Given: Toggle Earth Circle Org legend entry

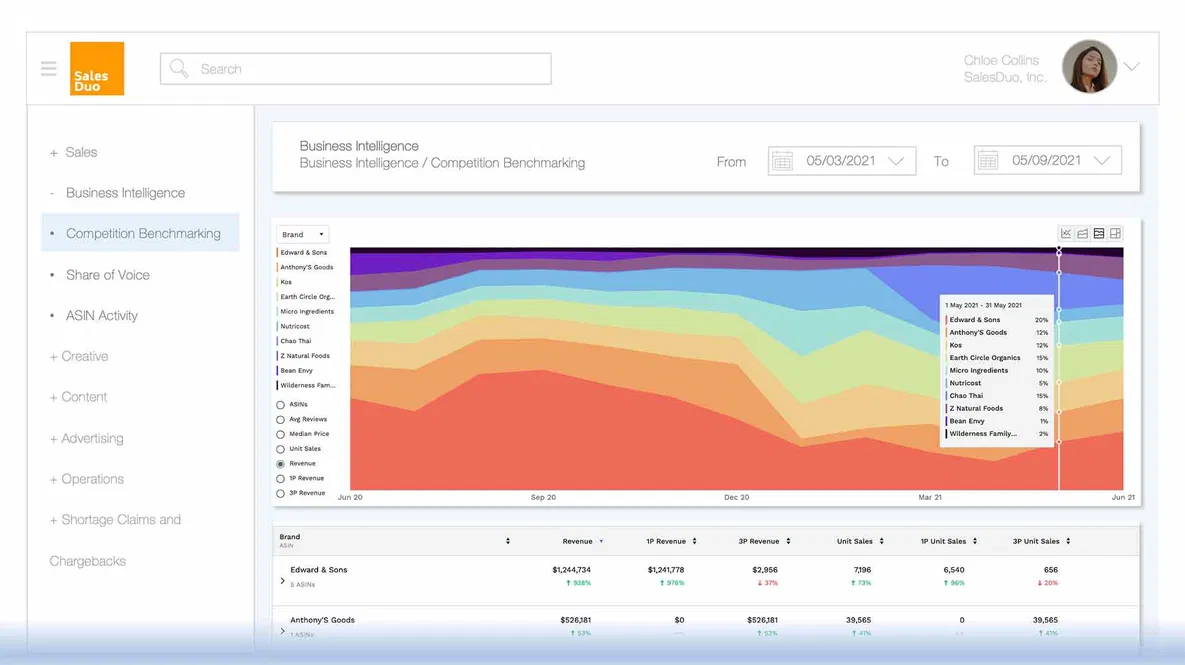Looking at the screenshot, I should point(306,297).
